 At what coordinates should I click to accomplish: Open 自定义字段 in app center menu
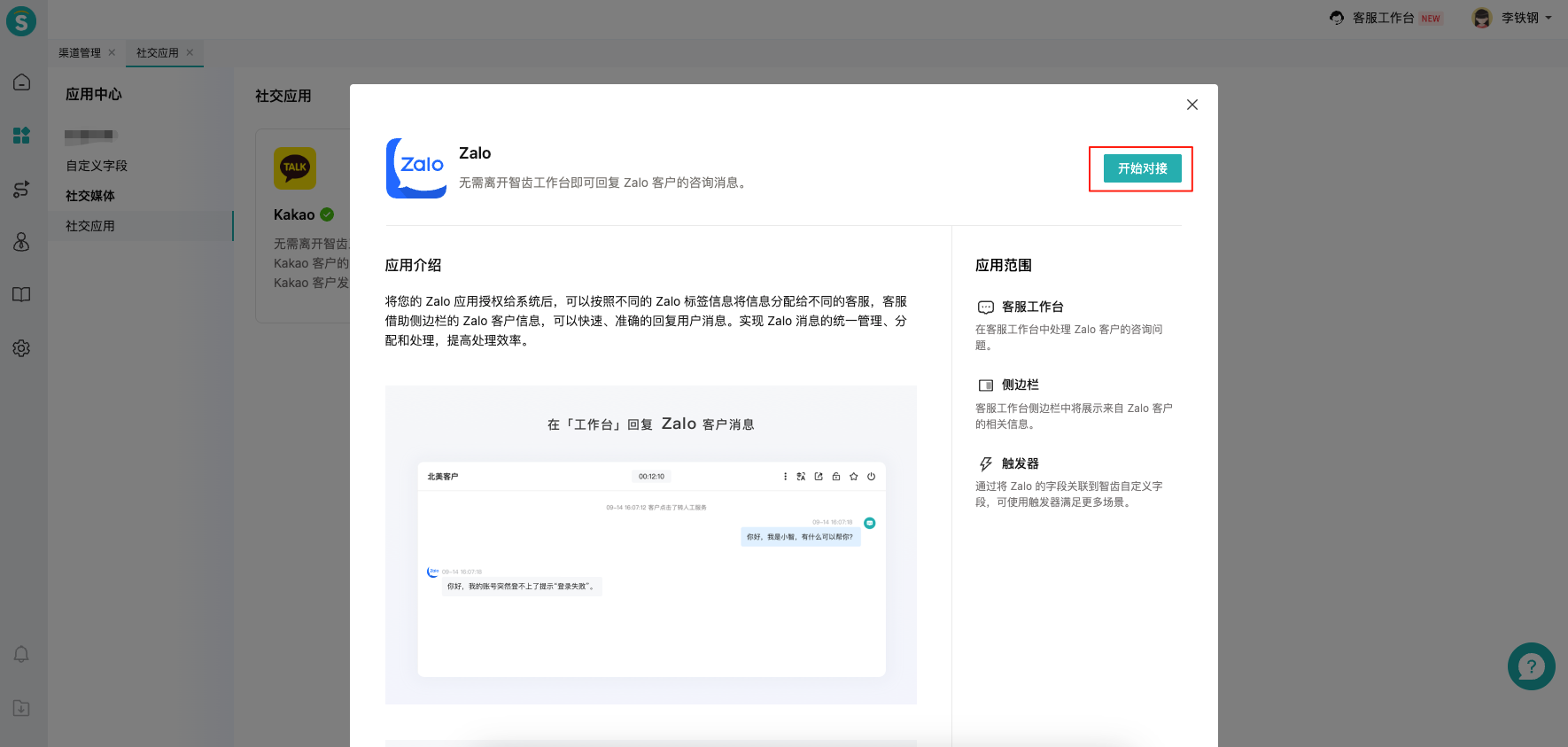point(97,166)
